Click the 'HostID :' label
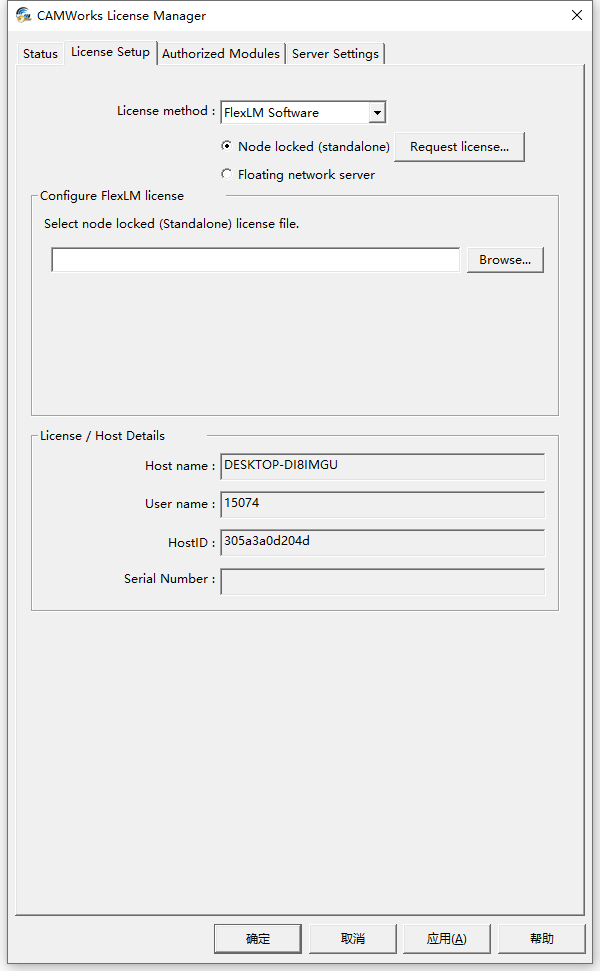The image size is (600, 971). point(192,542)
